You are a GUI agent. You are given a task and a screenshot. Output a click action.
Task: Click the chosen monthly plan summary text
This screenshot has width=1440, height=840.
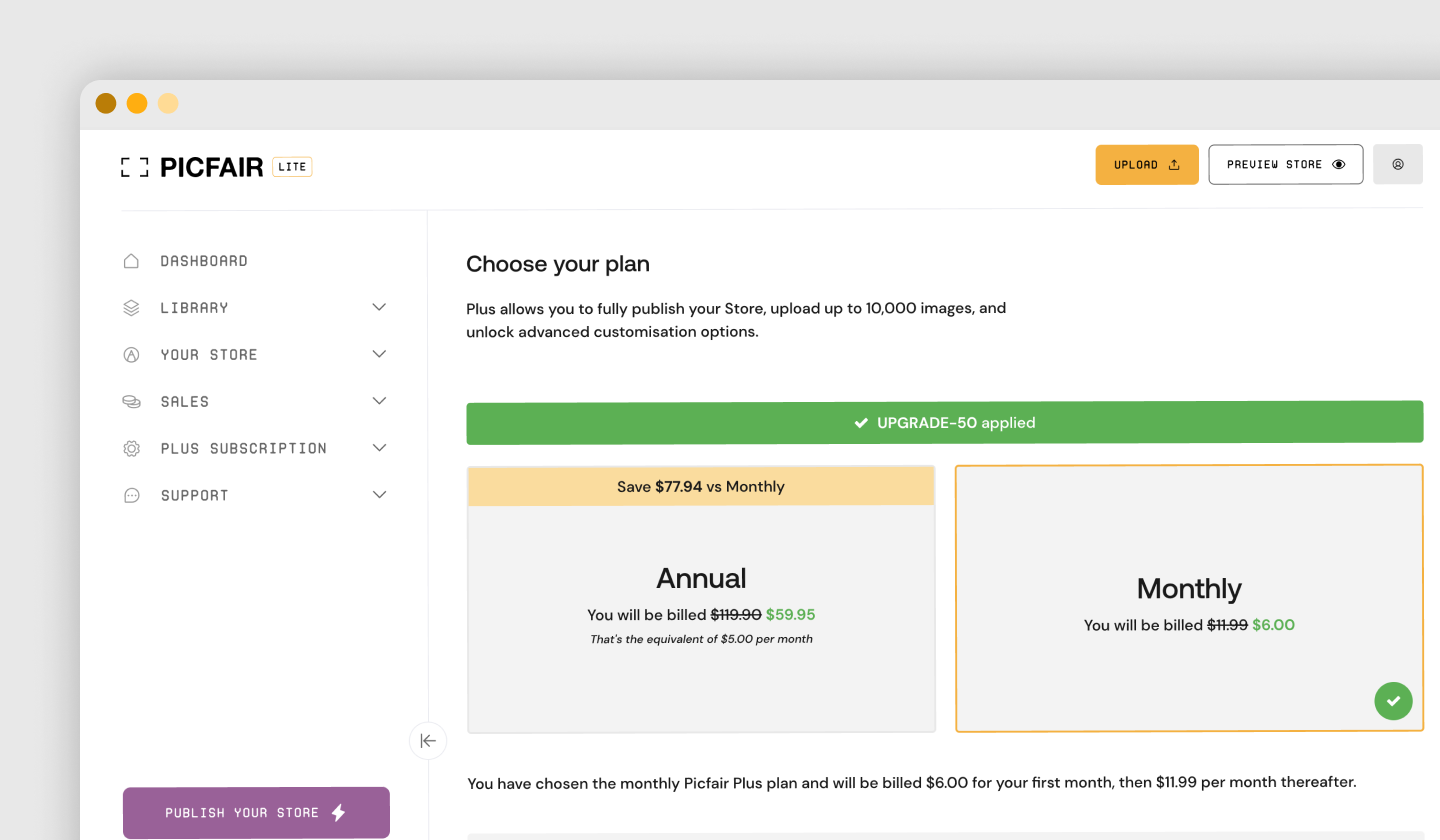(912, 782)
